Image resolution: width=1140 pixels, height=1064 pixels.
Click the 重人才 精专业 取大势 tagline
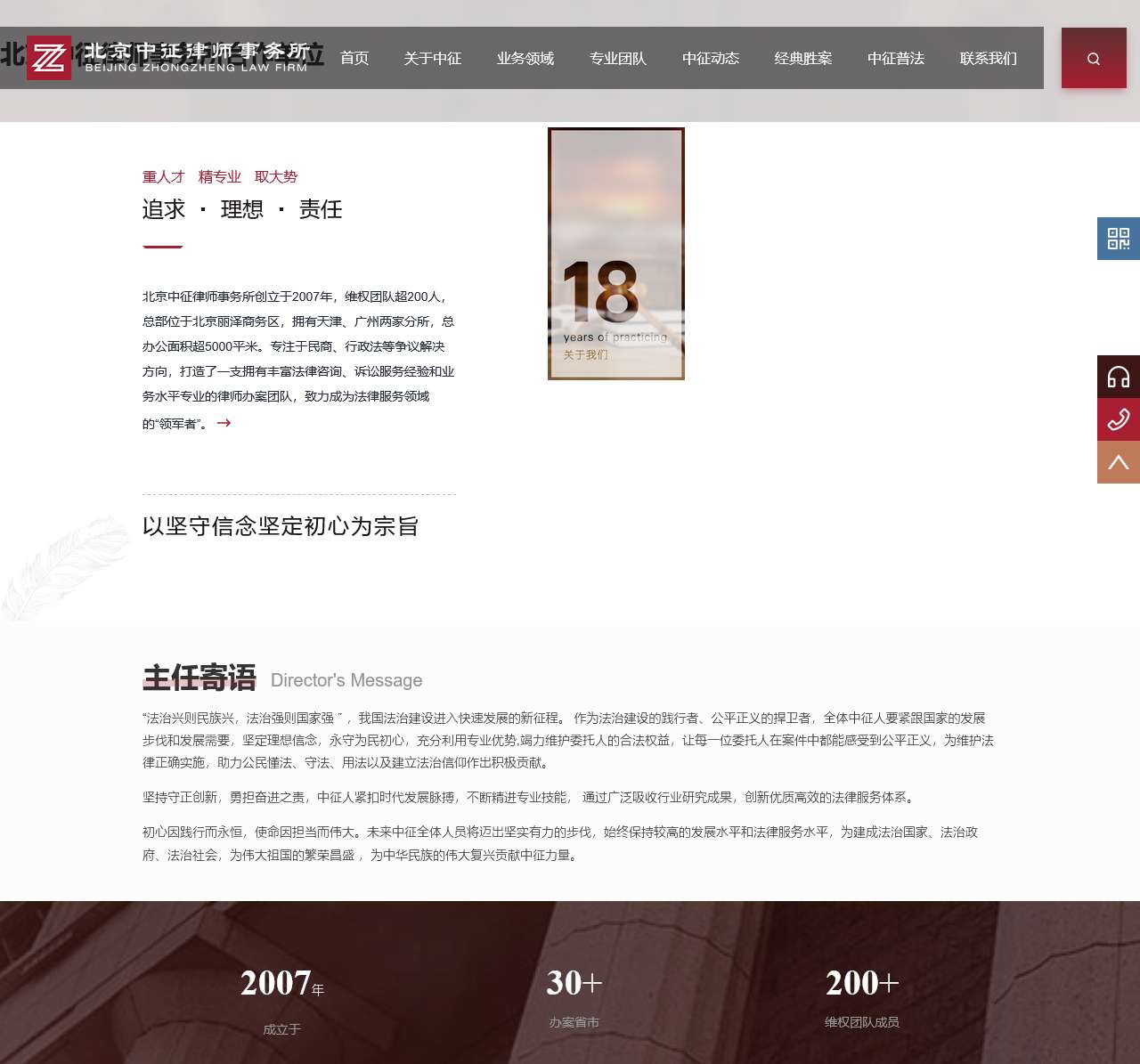pyautogui.click(x=220, y=176)
